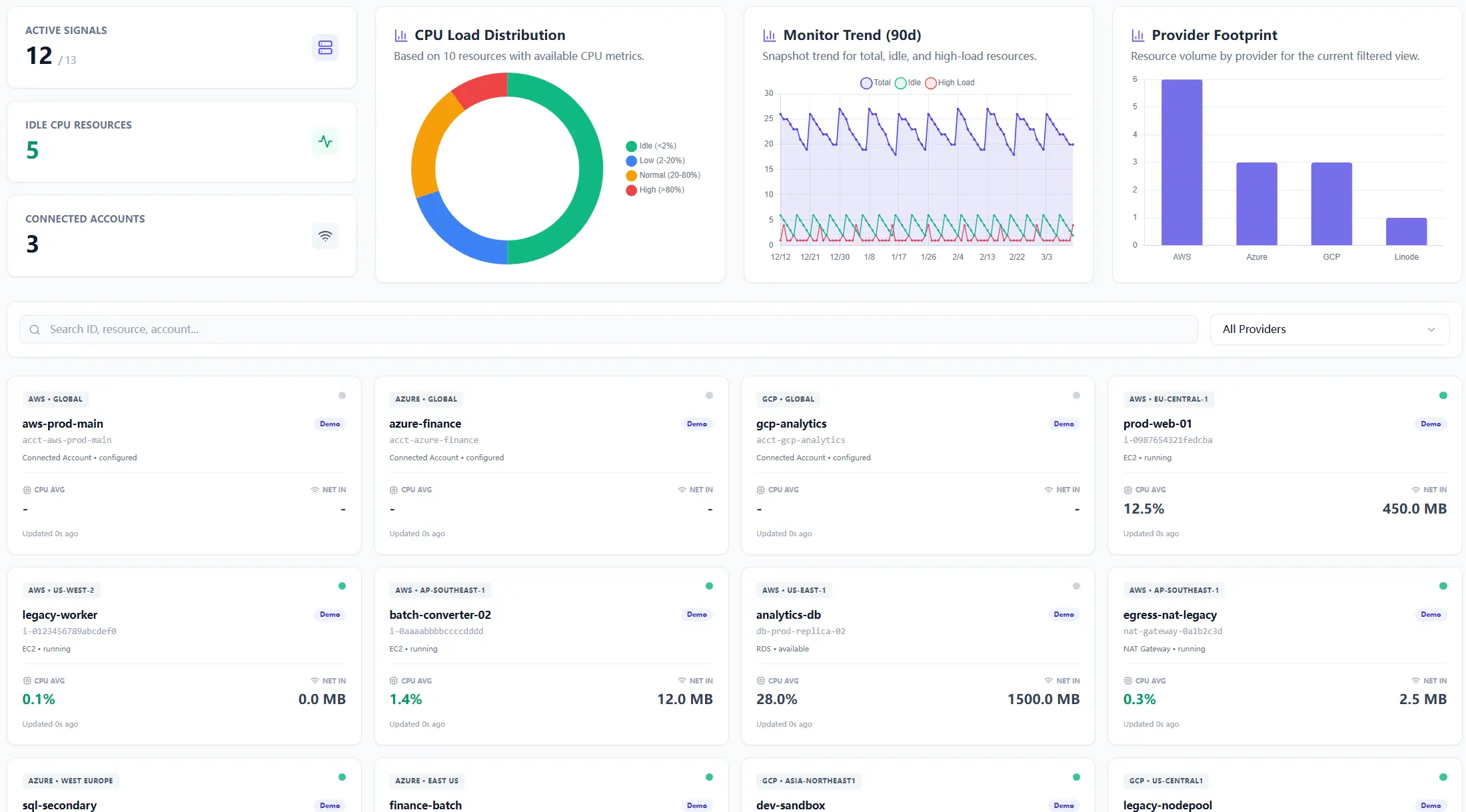Image resolution: width=1466 pixels, height=812 pixels.
Task: Click the db-prod-replica-02 identifier
Action: click(x=800, y=631)
